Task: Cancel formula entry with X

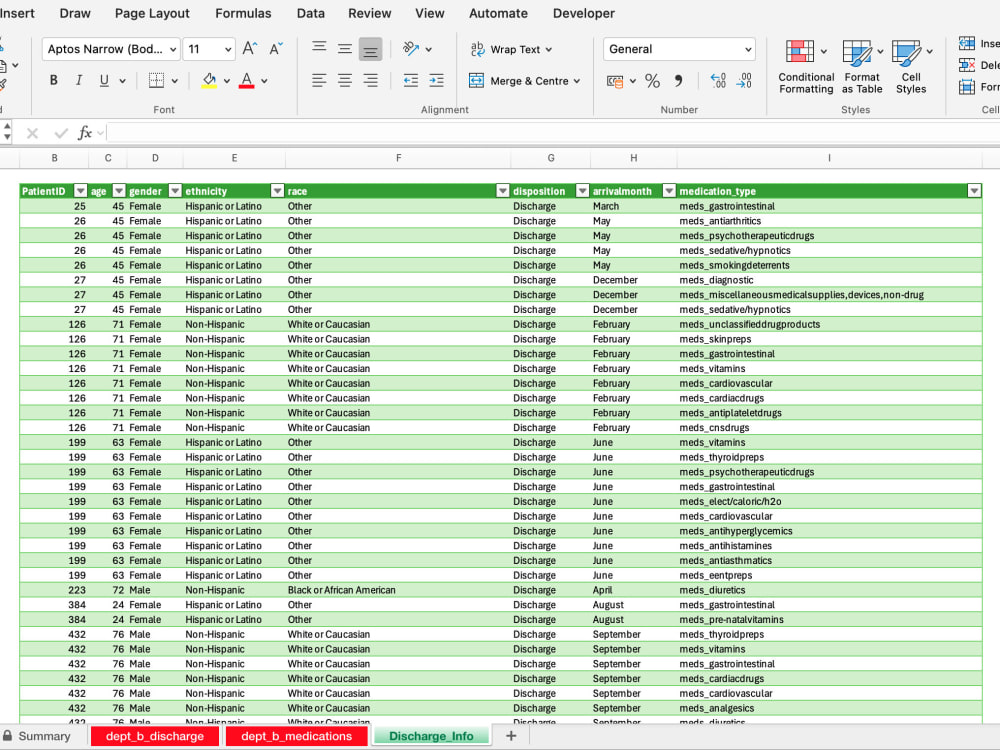Action: click(33, 133)
